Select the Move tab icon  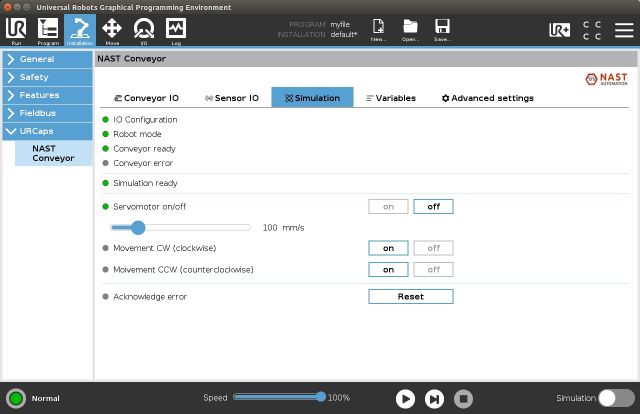point(112,30)
